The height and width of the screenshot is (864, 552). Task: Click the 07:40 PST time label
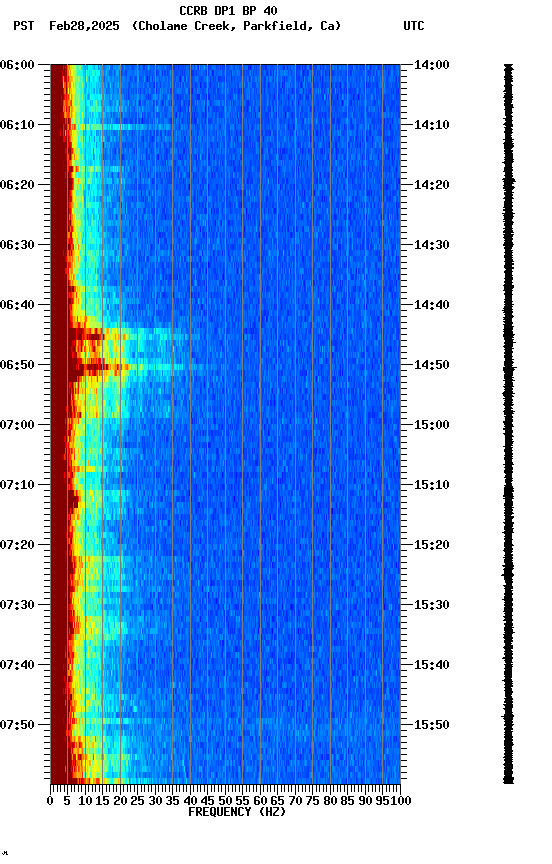pos(17,665)
